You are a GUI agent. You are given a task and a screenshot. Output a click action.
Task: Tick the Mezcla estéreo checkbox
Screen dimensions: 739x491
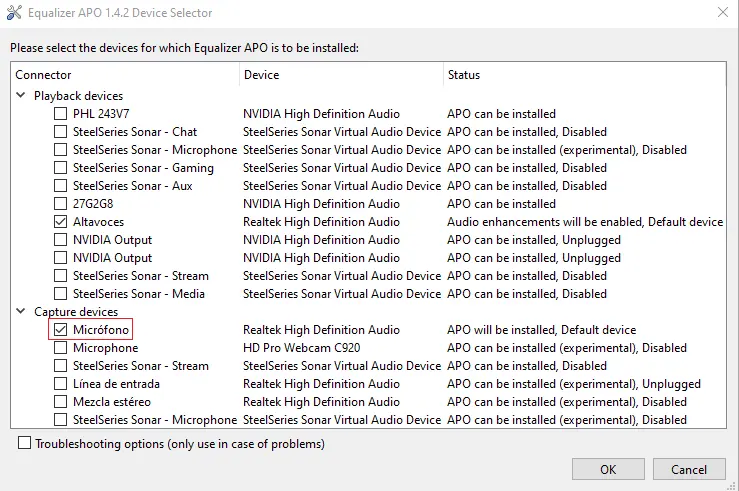pos(60,401)
